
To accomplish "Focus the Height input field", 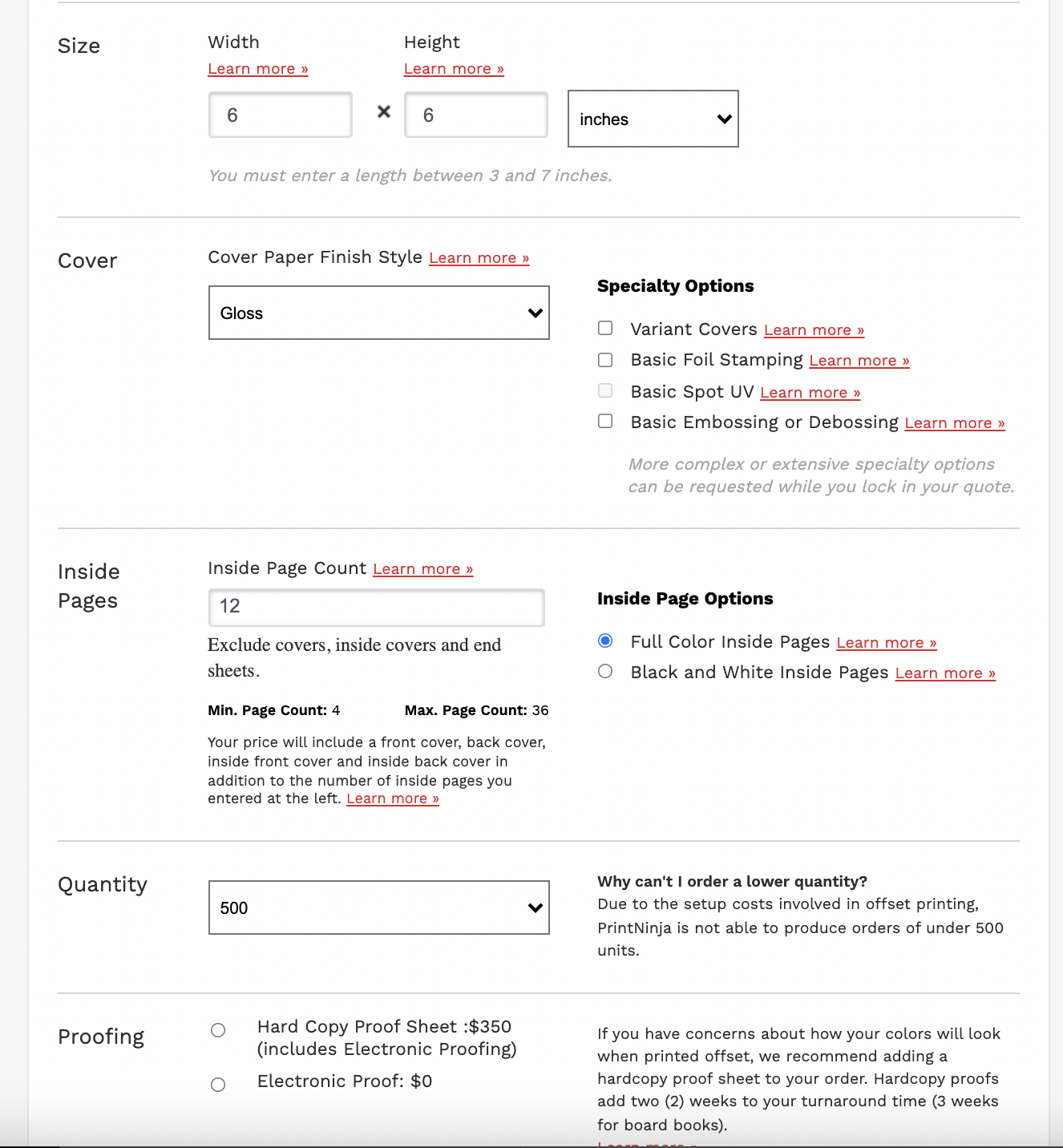I will click(476, 115).
